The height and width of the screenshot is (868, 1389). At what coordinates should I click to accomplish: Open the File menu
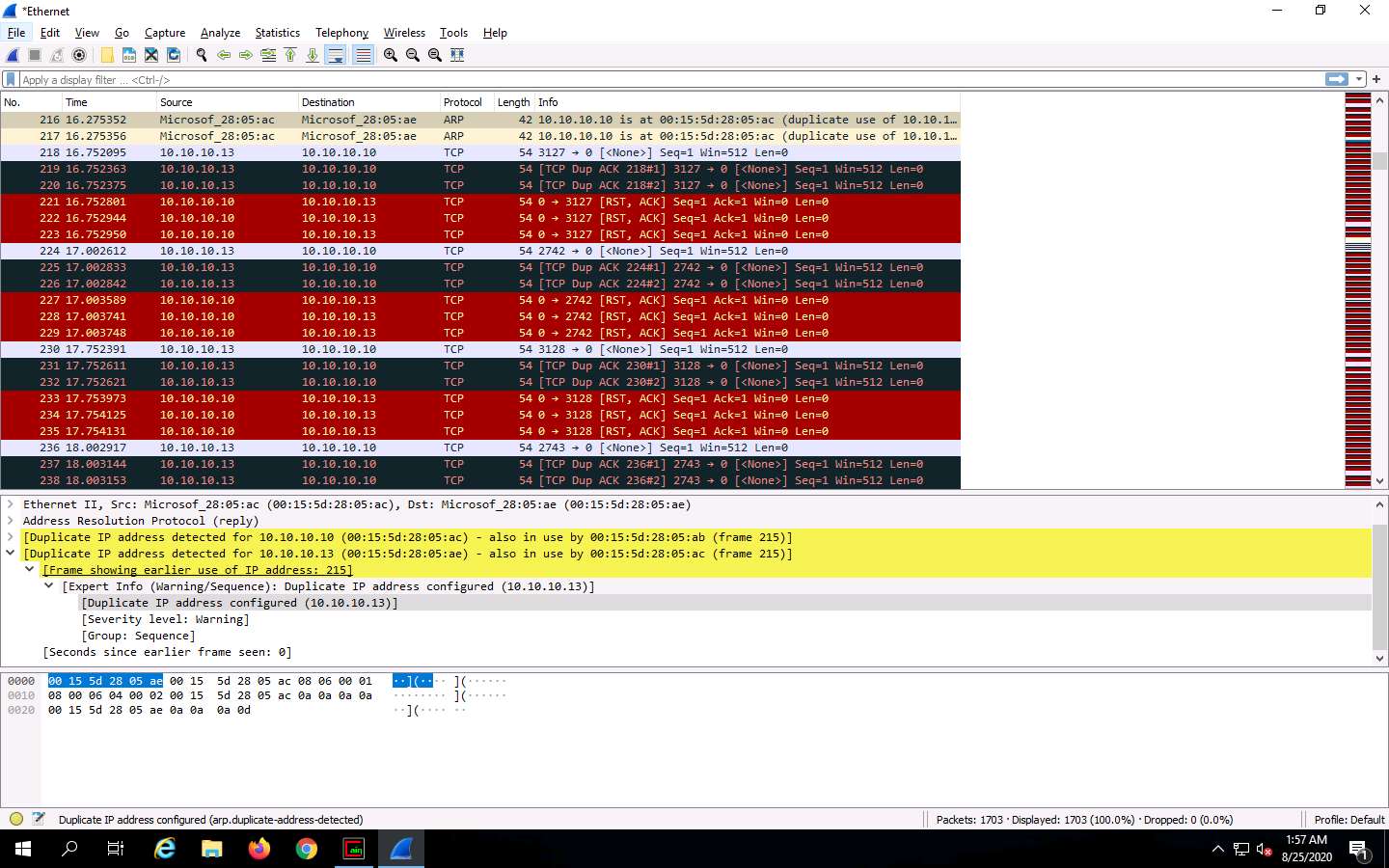(x=16, y=33)
